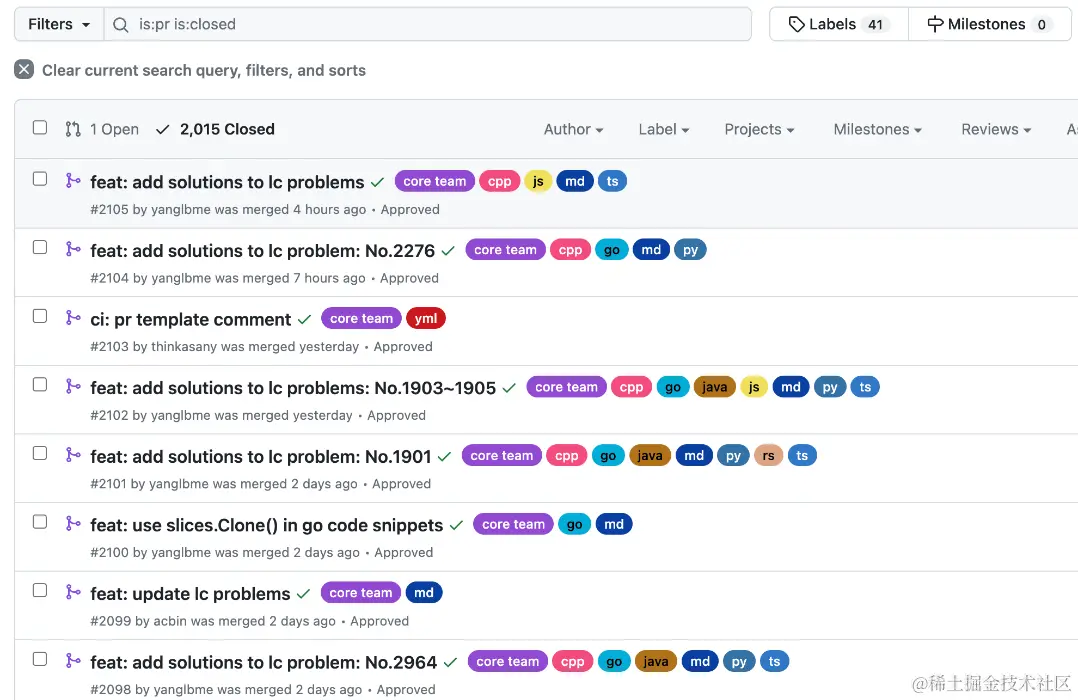The height and width of the screenshot is (700, 1078).
Task: Select checkbox for PR #2105
Action: (x=40, y=179)
